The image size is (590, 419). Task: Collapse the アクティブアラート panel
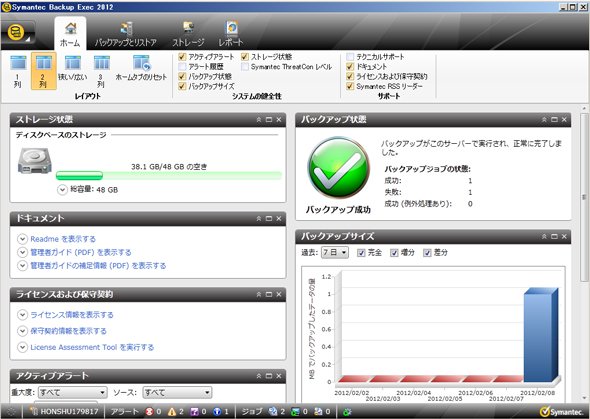pyautogui.click(x=259, y=376)
